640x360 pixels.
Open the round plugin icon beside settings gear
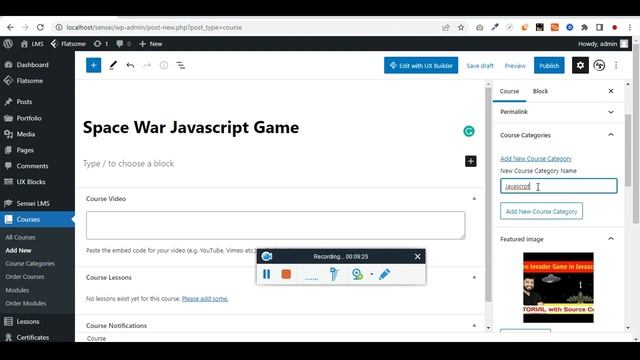click(599, 65)
